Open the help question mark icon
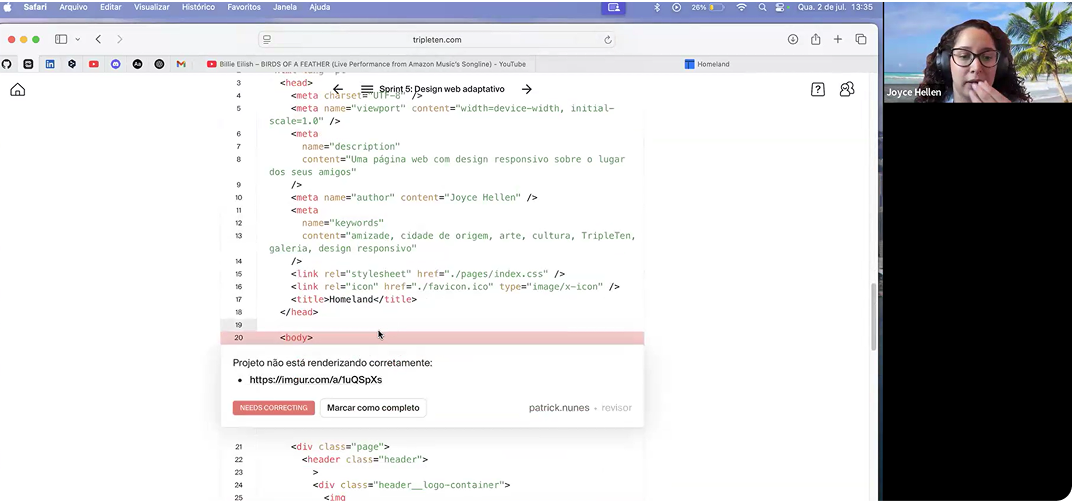The width and height of the screenshot is (1072, 501). (818, 90)
